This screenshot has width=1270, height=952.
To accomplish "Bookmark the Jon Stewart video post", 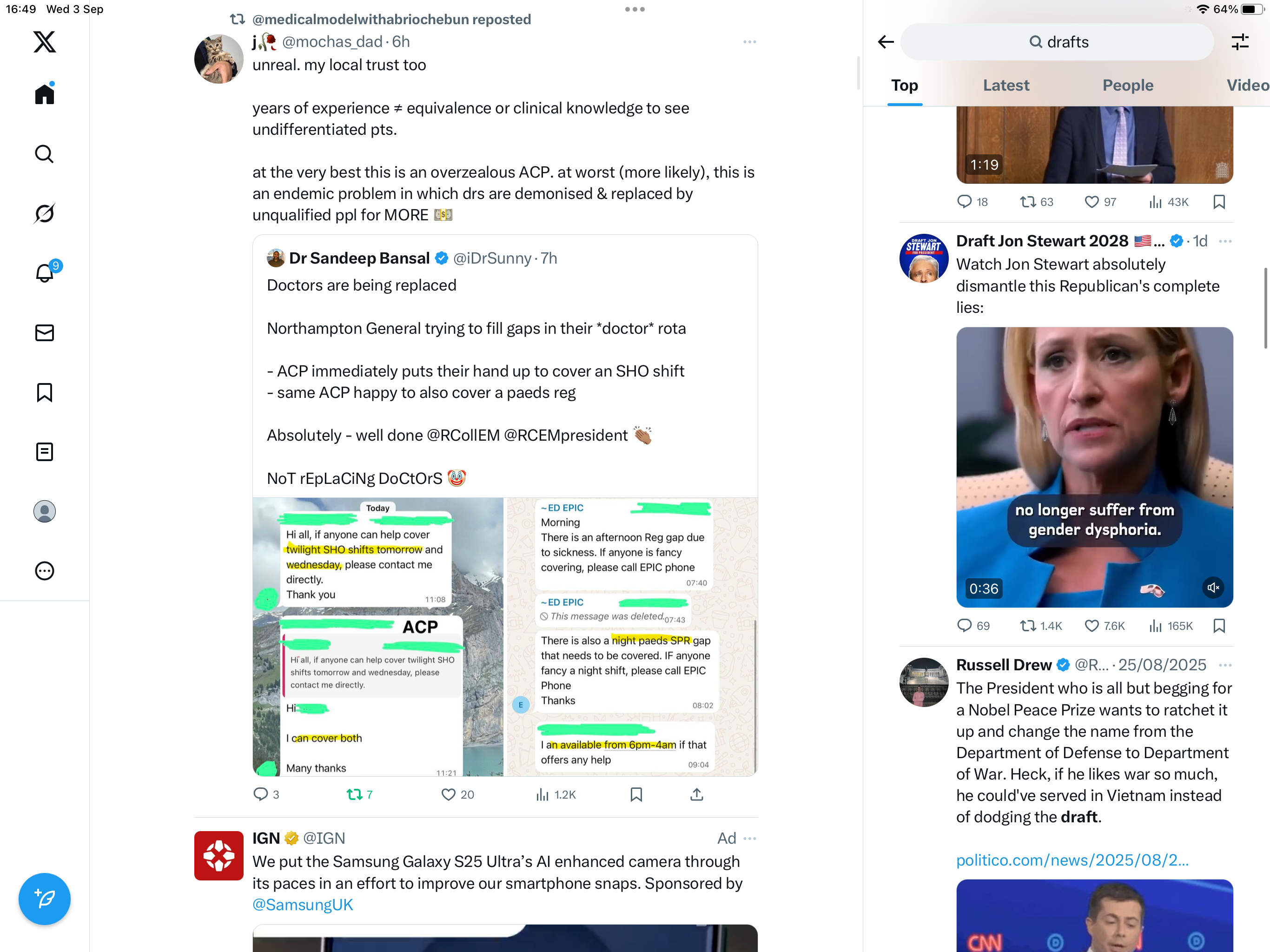I will [x=1219, y=626].
